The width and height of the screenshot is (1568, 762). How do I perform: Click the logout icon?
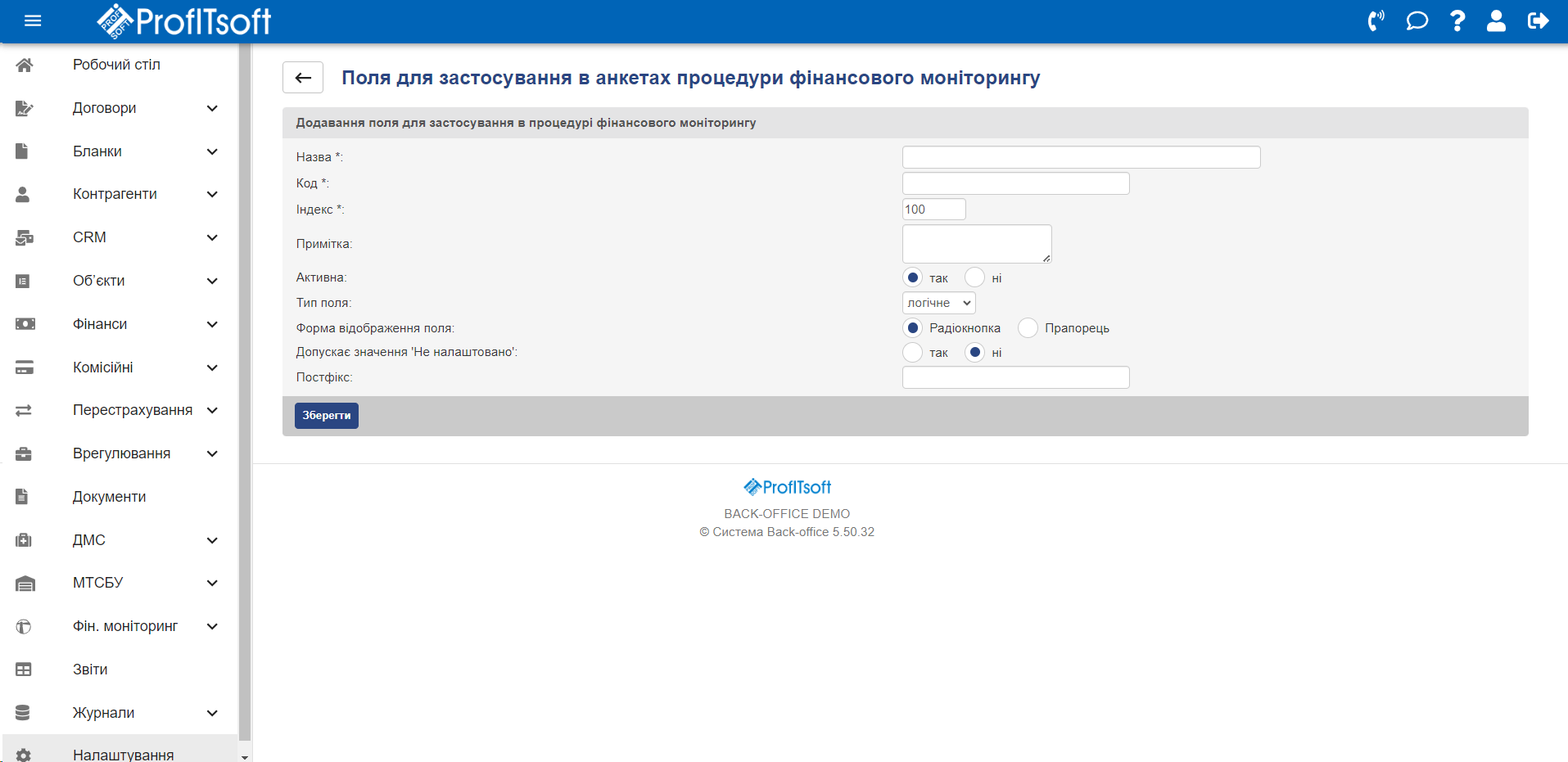pyautogui.click(x=1538, y=20)
